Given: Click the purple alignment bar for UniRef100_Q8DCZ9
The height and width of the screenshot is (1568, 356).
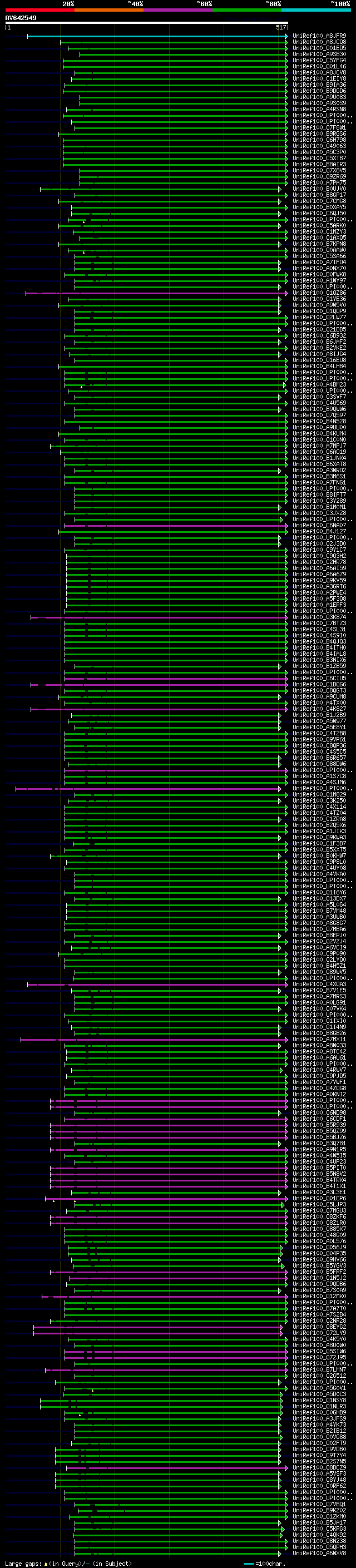Looking at the screenshot, I should tap(176, 1468).
